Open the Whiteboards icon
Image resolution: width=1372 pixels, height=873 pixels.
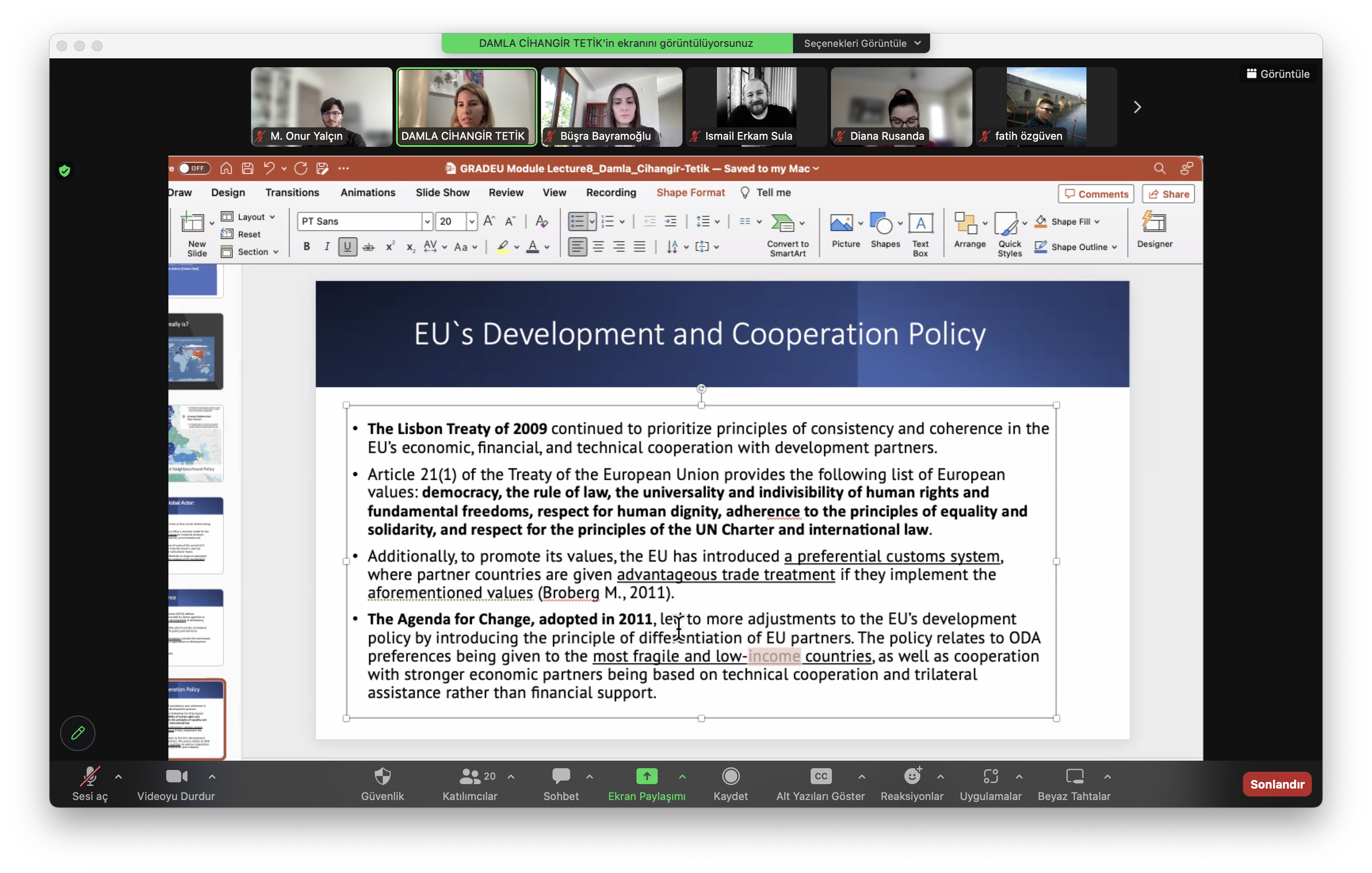click(1074, 776)
